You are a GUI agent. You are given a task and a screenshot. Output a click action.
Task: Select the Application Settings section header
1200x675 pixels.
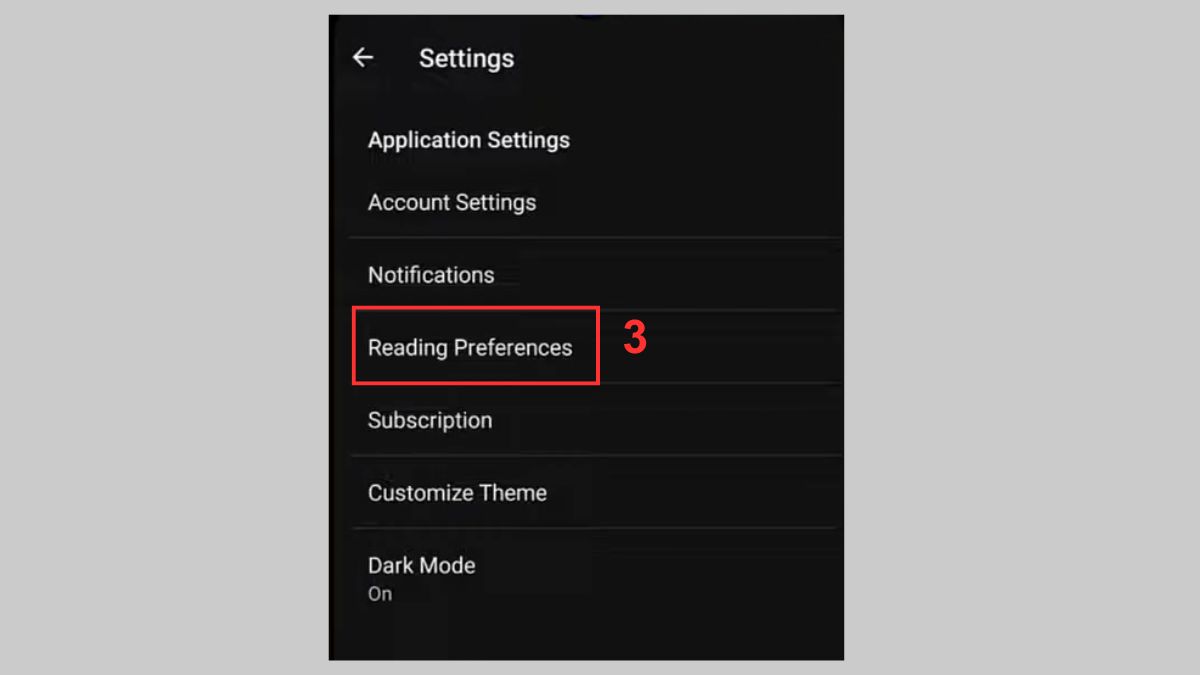click(468, 140)
